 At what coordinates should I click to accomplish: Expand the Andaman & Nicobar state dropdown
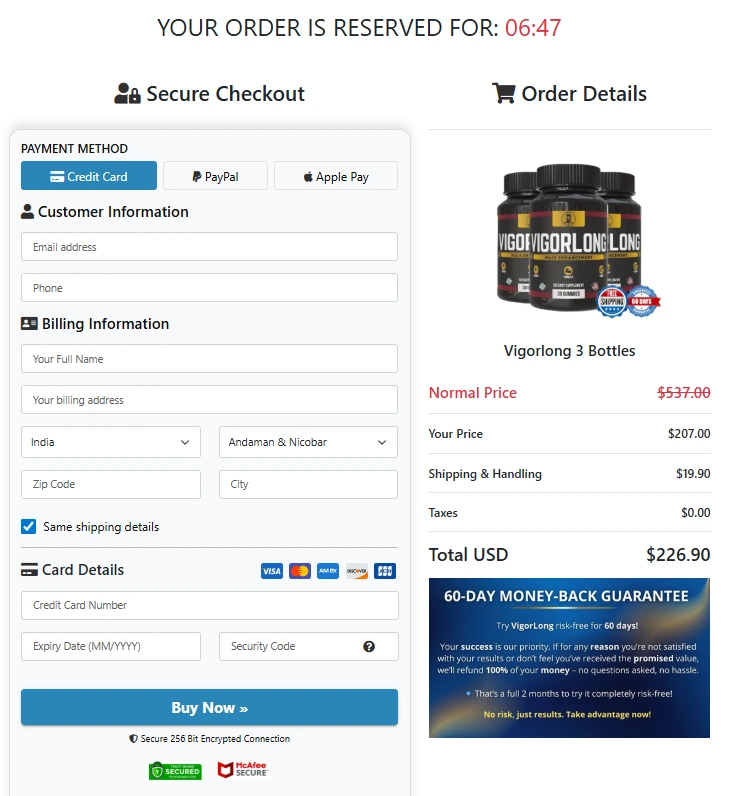coord(308,442)
